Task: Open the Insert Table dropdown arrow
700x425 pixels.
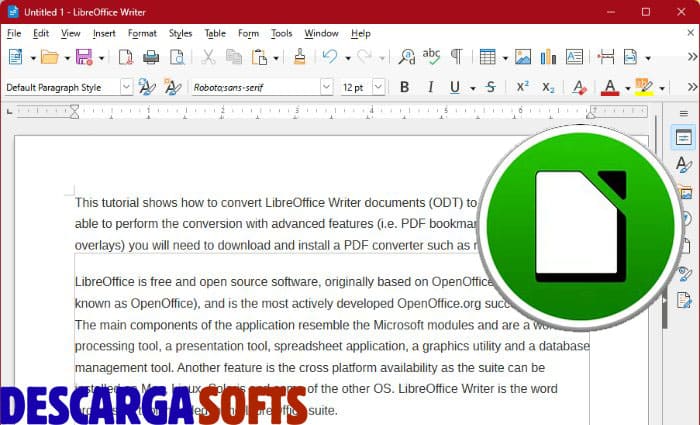Action: [x=505, y=58]
